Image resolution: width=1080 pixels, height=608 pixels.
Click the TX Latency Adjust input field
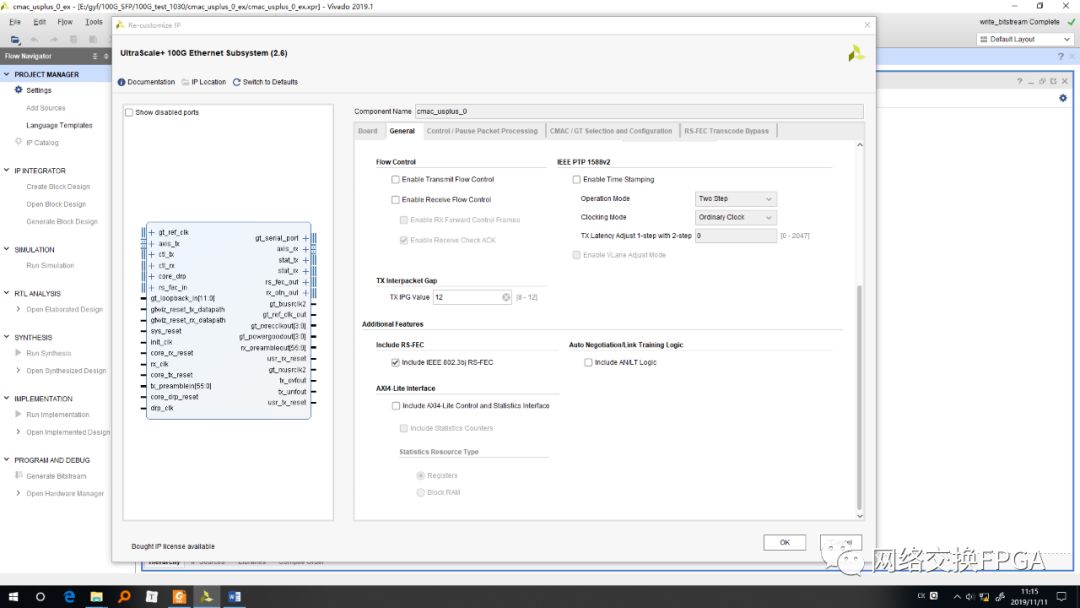pos(736,236)
